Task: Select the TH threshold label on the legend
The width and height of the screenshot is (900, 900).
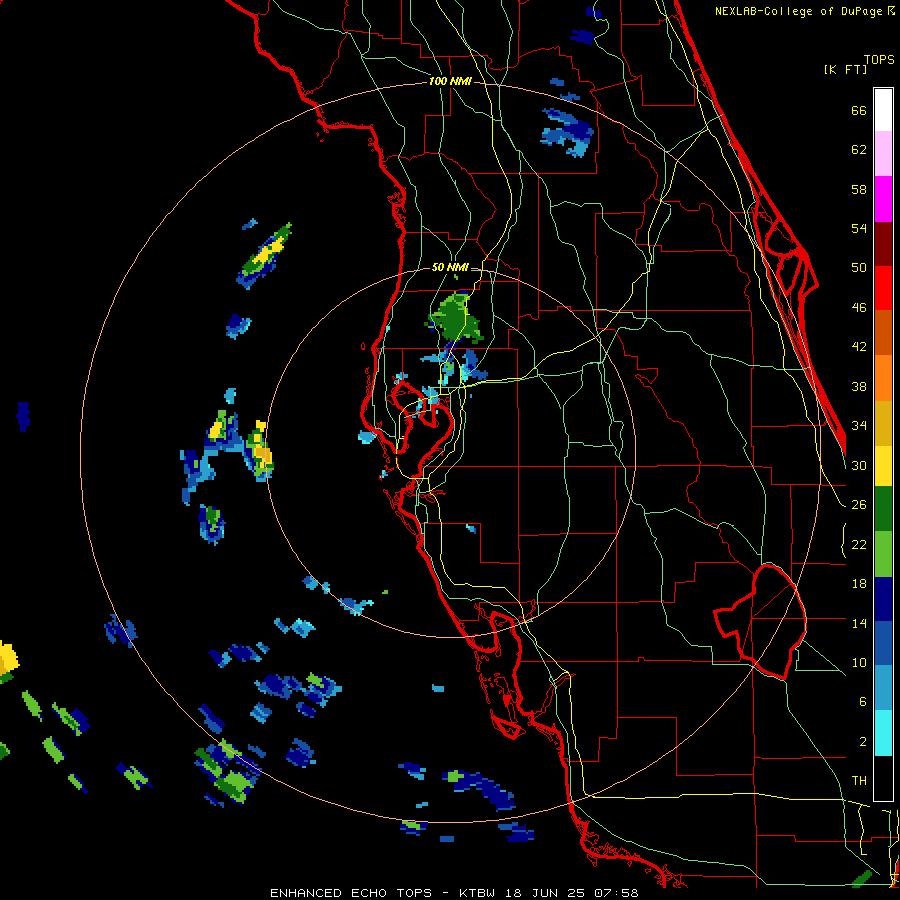Action: (x=859, y=781)
